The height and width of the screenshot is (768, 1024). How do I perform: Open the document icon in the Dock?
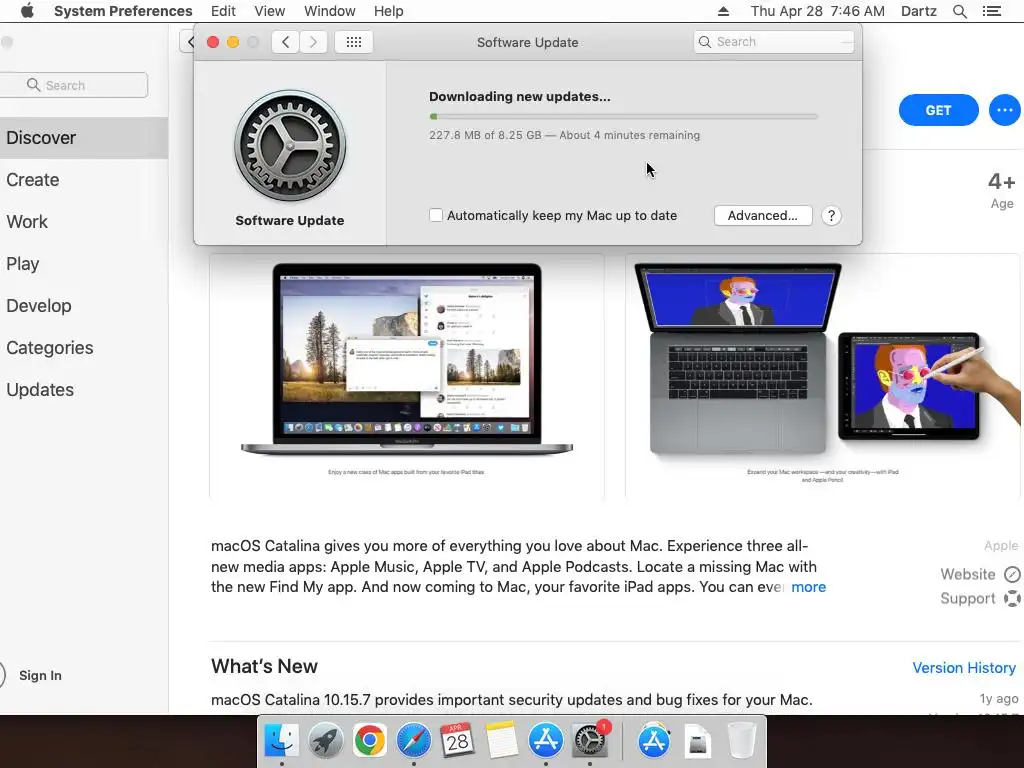[x=697, y=742]
